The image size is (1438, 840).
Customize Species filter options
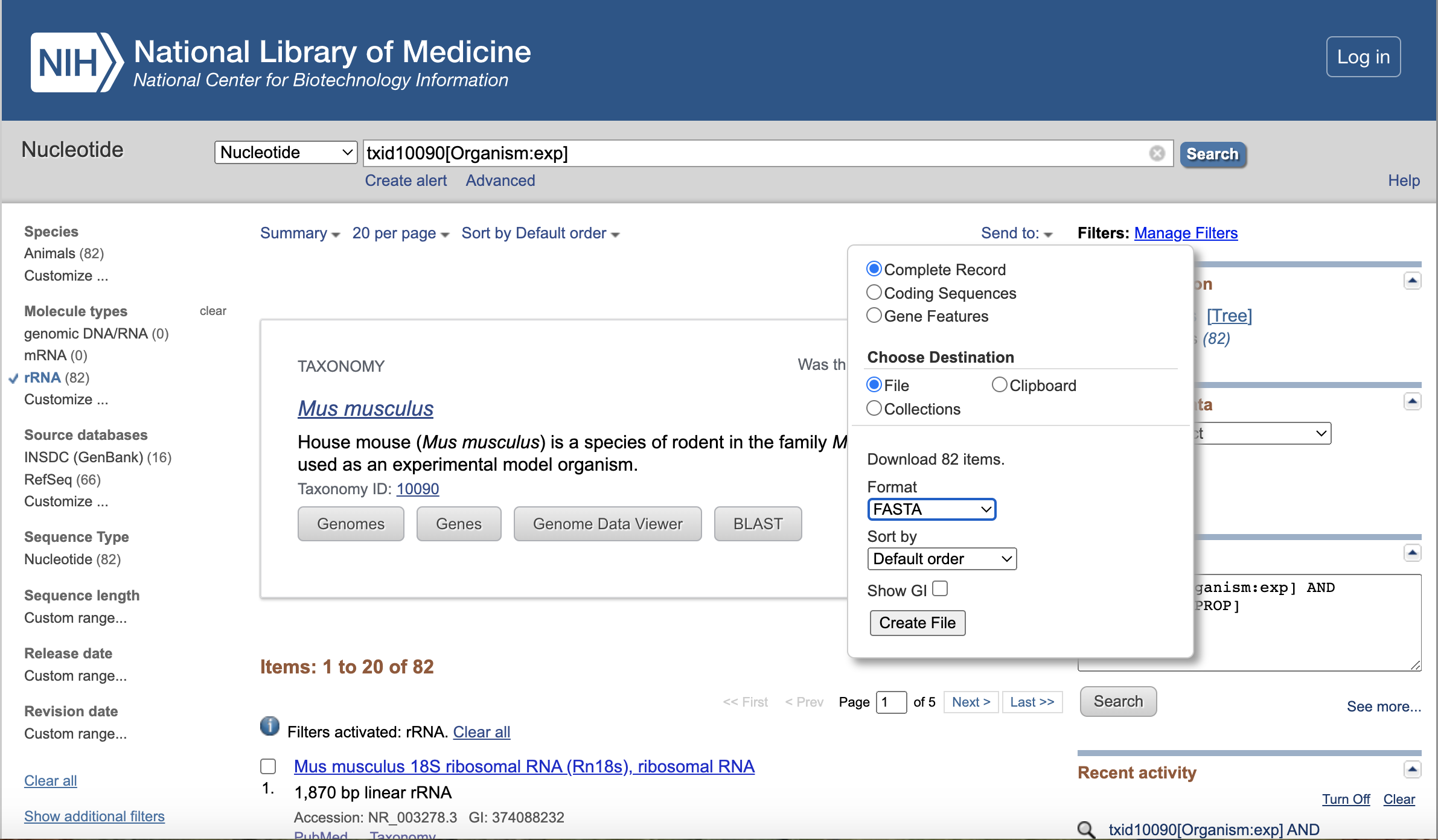[66, 276]
